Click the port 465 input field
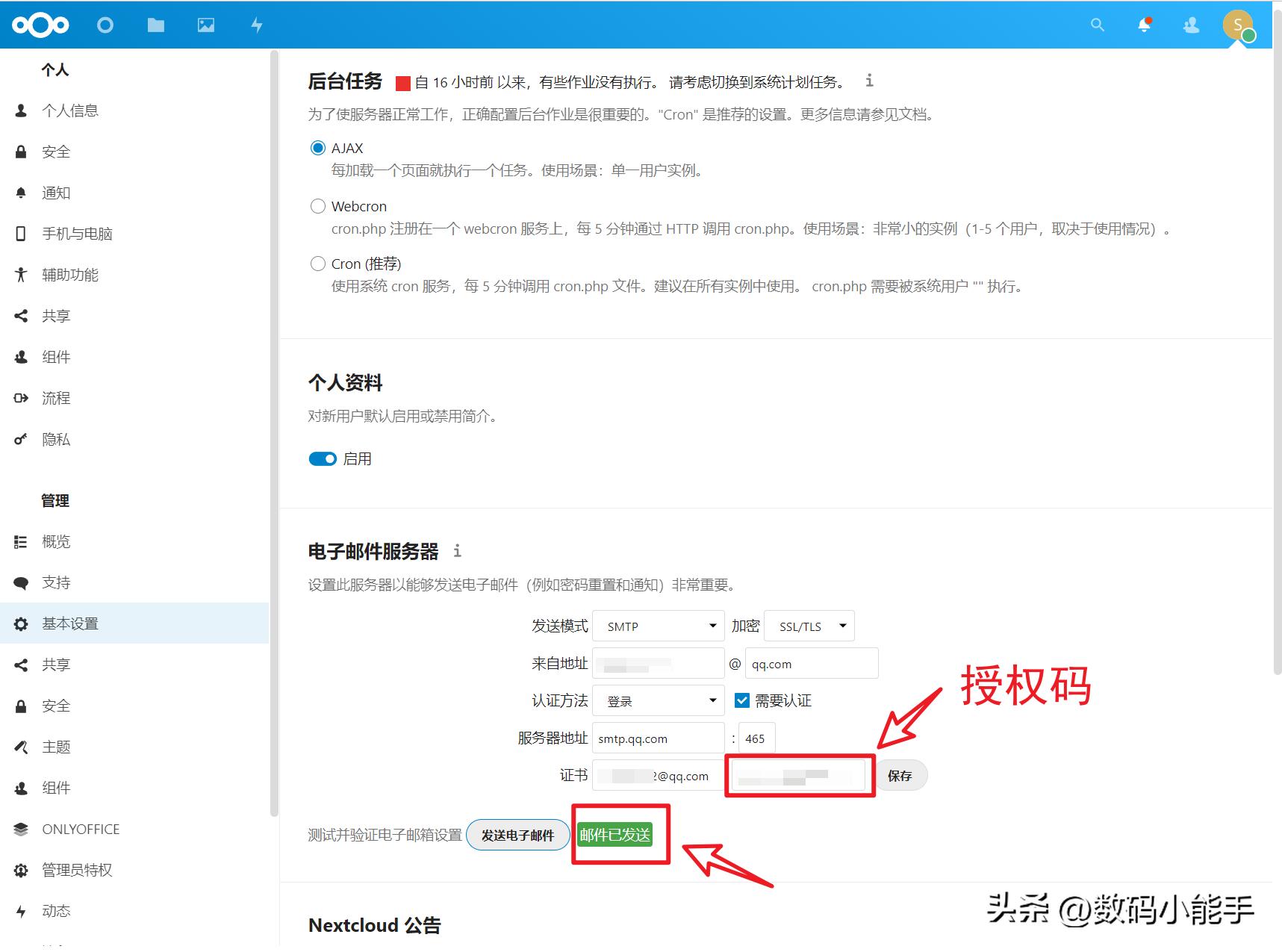The width and height of the screenshot is (1282, 952). [756, 738]
